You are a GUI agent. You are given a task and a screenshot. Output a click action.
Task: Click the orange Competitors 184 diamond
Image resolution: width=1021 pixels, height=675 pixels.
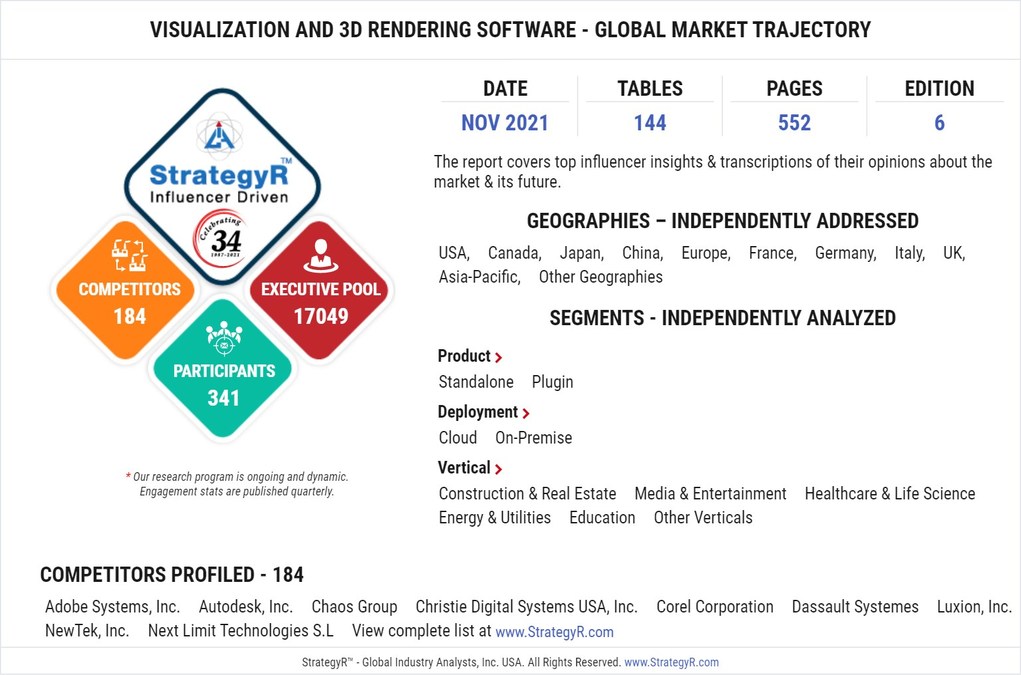[127, 290]
